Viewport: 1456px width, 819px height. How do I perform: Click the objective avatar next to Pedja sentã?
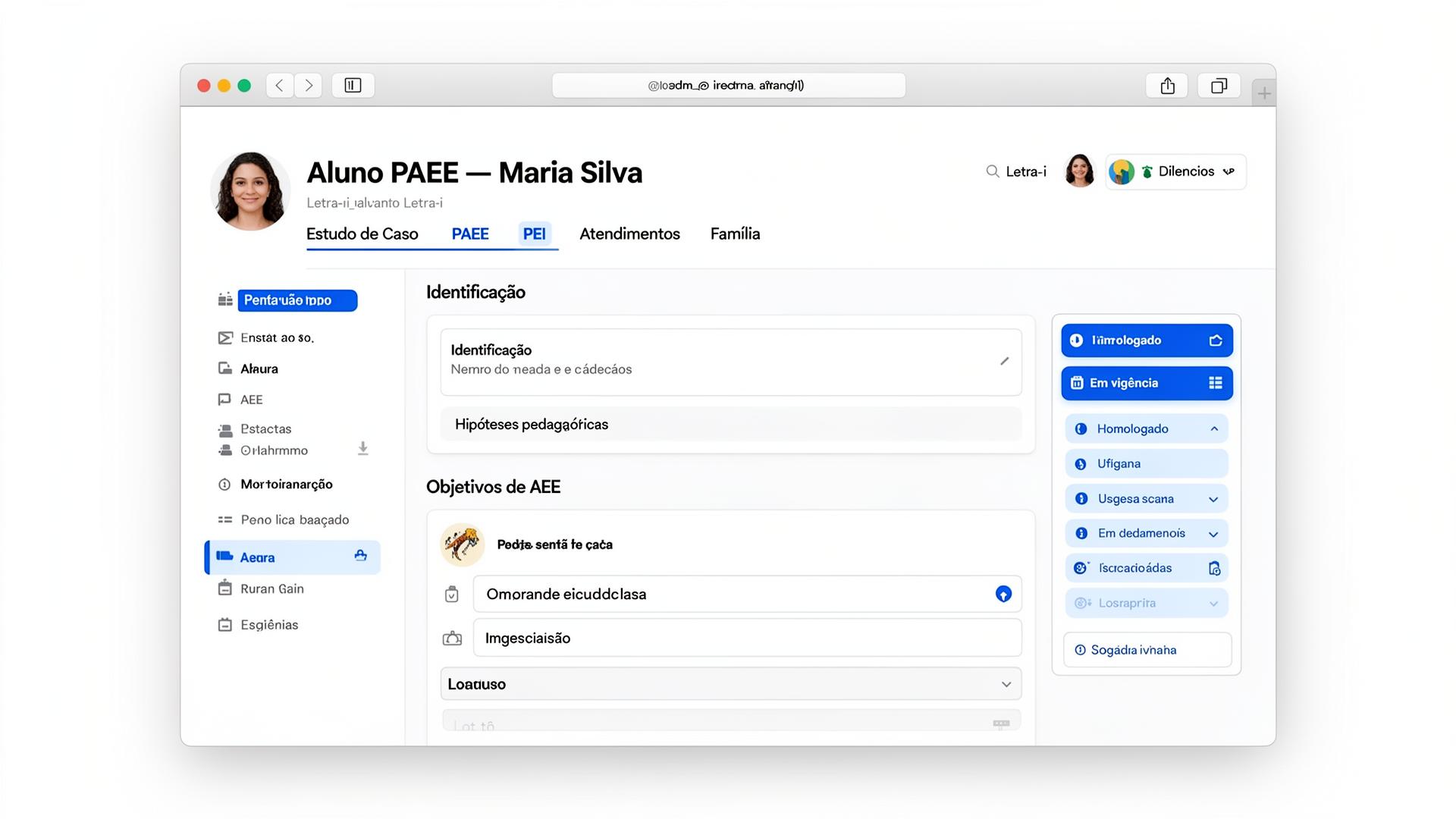point(463,544)
